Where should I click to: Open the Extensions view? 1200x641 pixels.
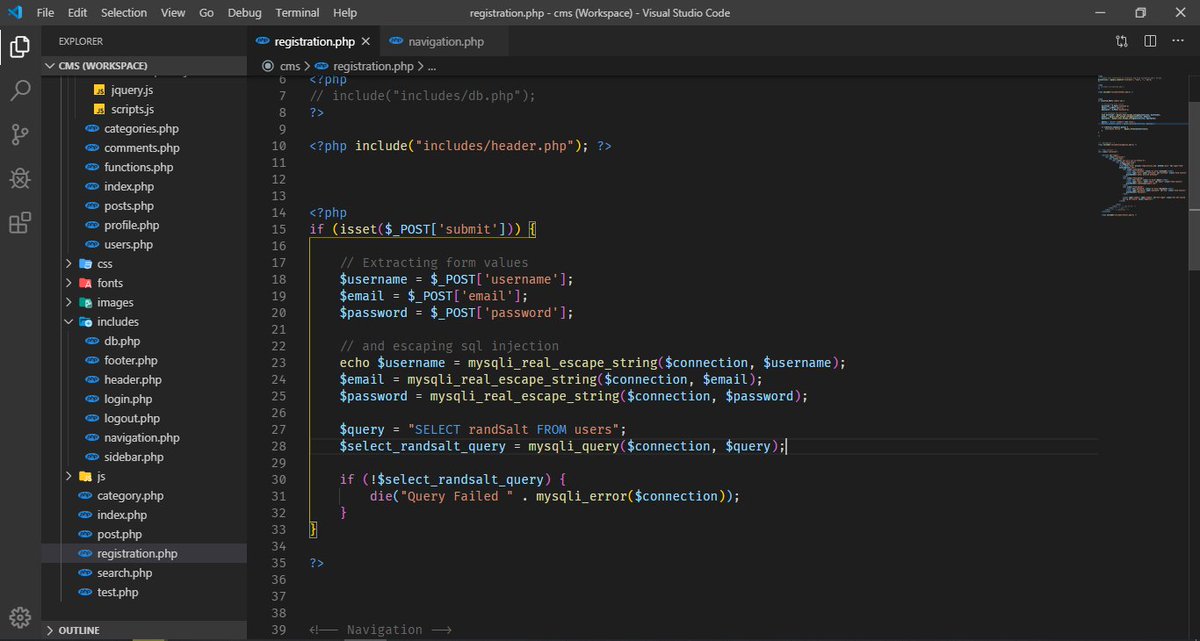pyautogui.click(x=20, y=222)
